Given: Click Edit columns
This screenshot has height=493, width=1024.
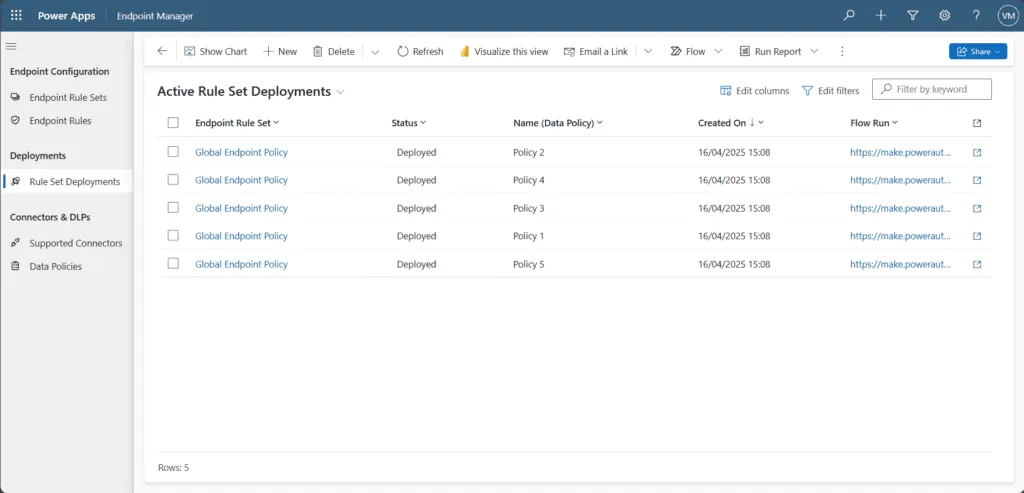Looking at the screenshot, I should pyautogui.click(x=754, y=91).
